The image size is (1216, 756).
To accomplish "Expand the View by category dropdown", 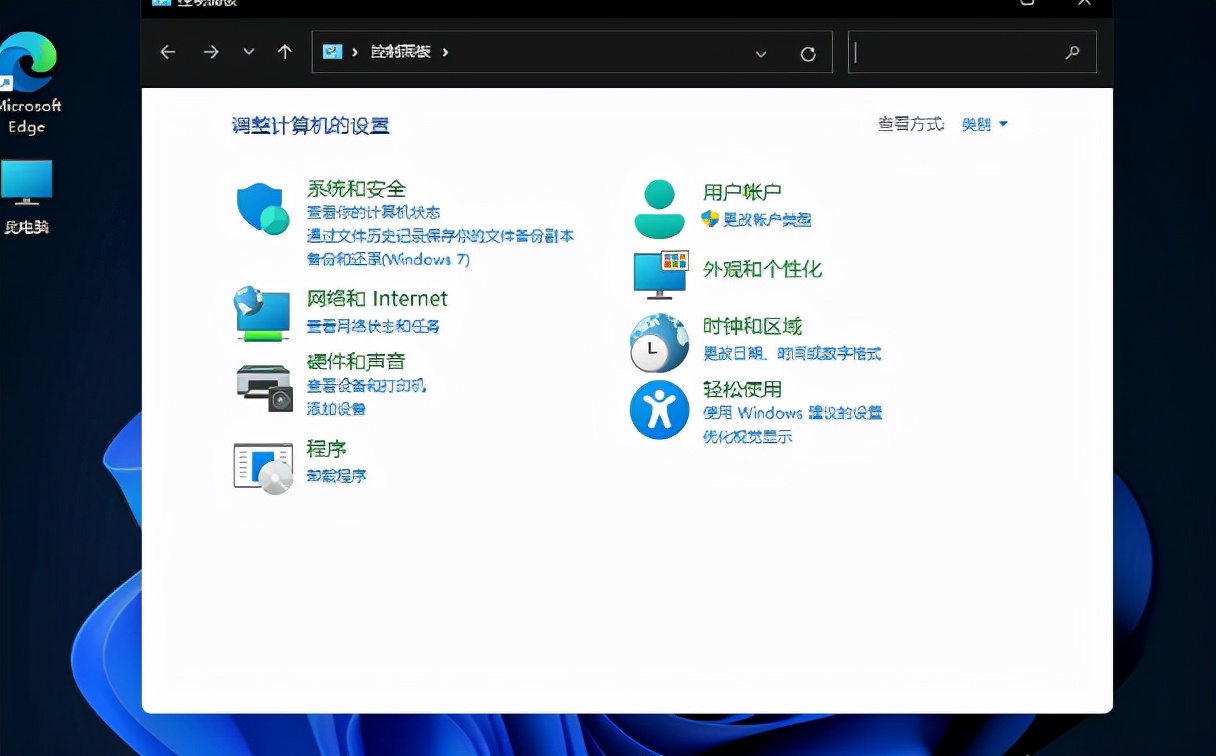I will pyautogui.click(x=985, y=124).
